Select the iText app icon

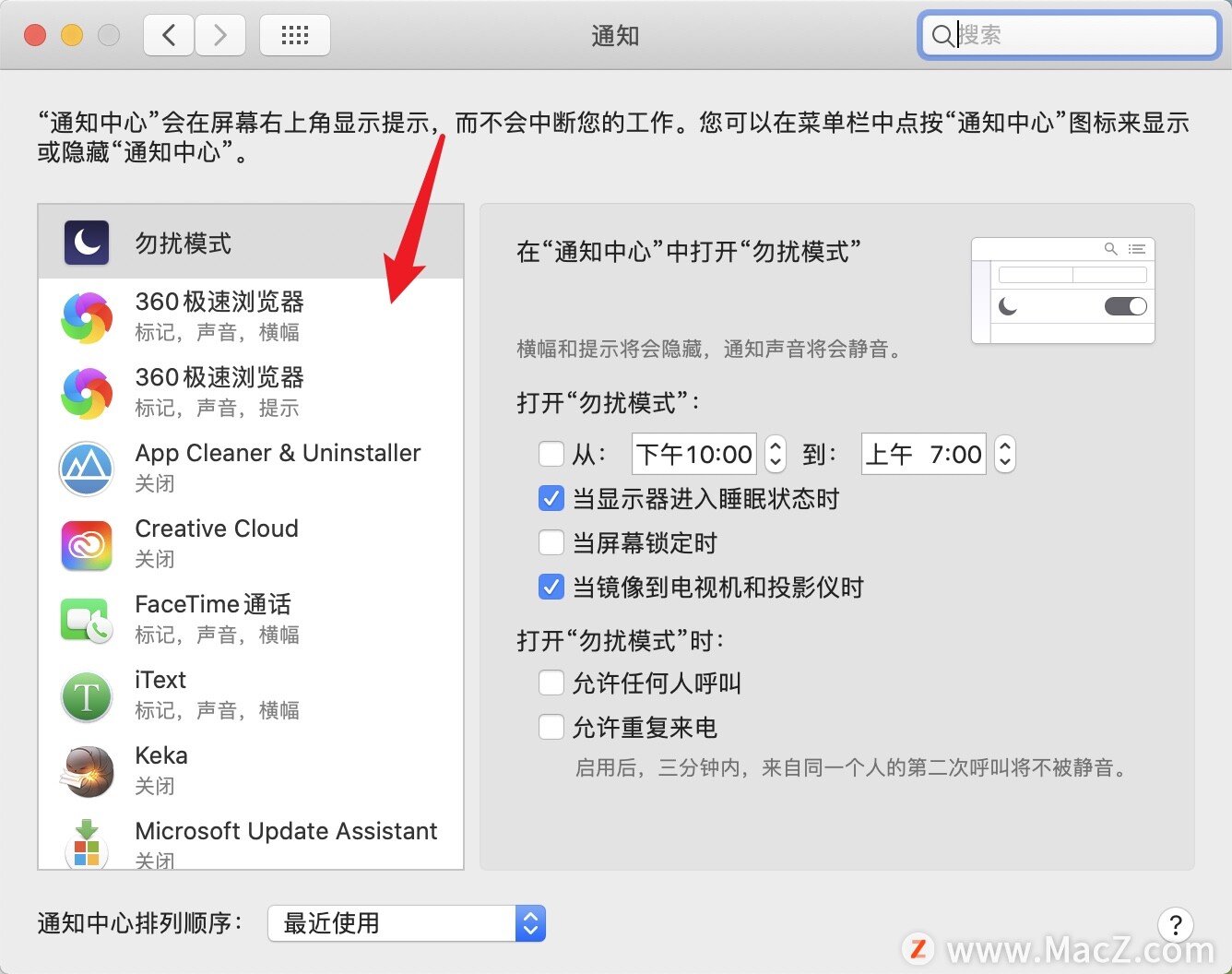pos(87,696)
